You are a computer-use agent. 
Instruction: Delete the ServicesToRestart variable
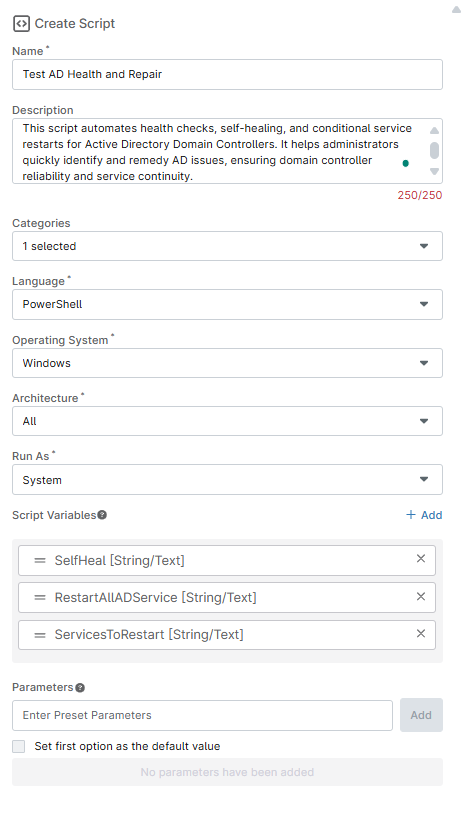coord(421,633)
